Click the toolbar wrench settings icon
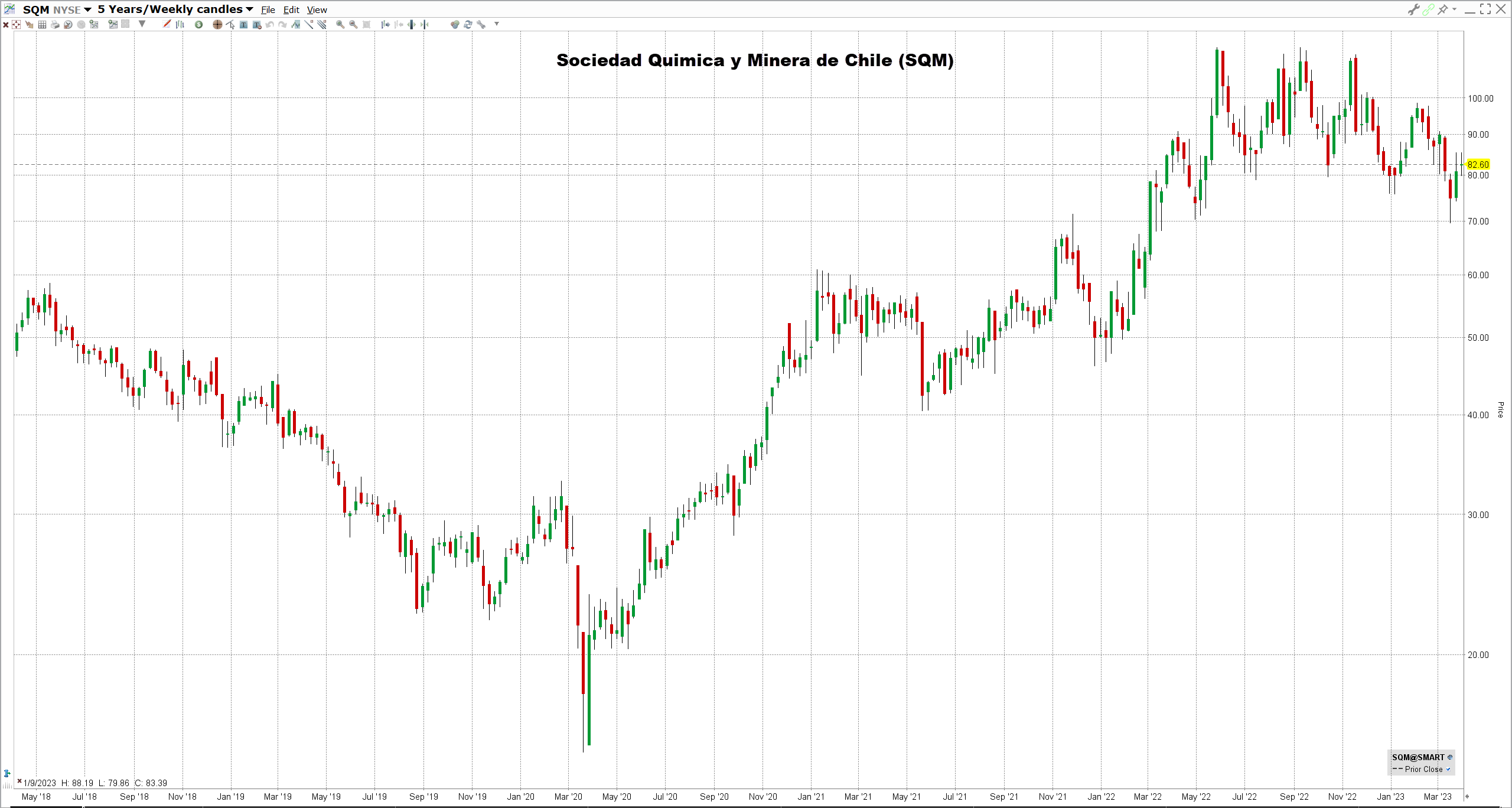 tap(481, 24)
